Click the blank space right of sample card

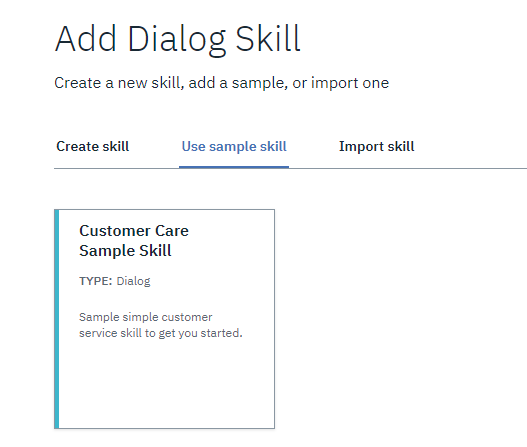click(400, 319)
